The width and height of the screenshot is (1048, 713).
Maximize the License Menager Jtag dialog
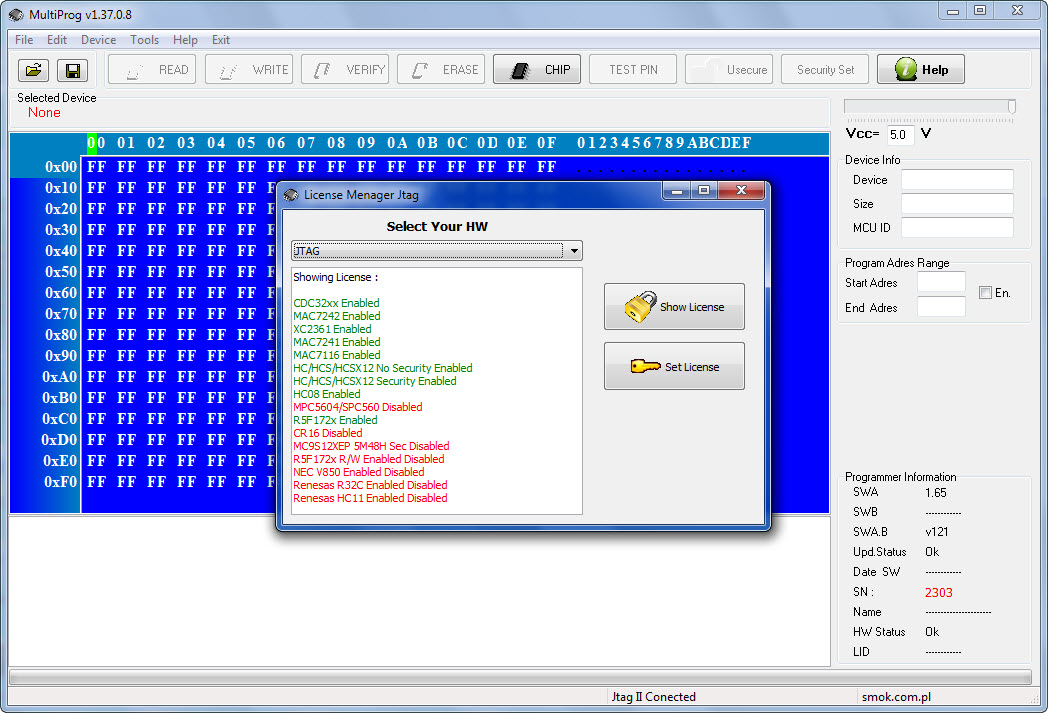[704, 190]
